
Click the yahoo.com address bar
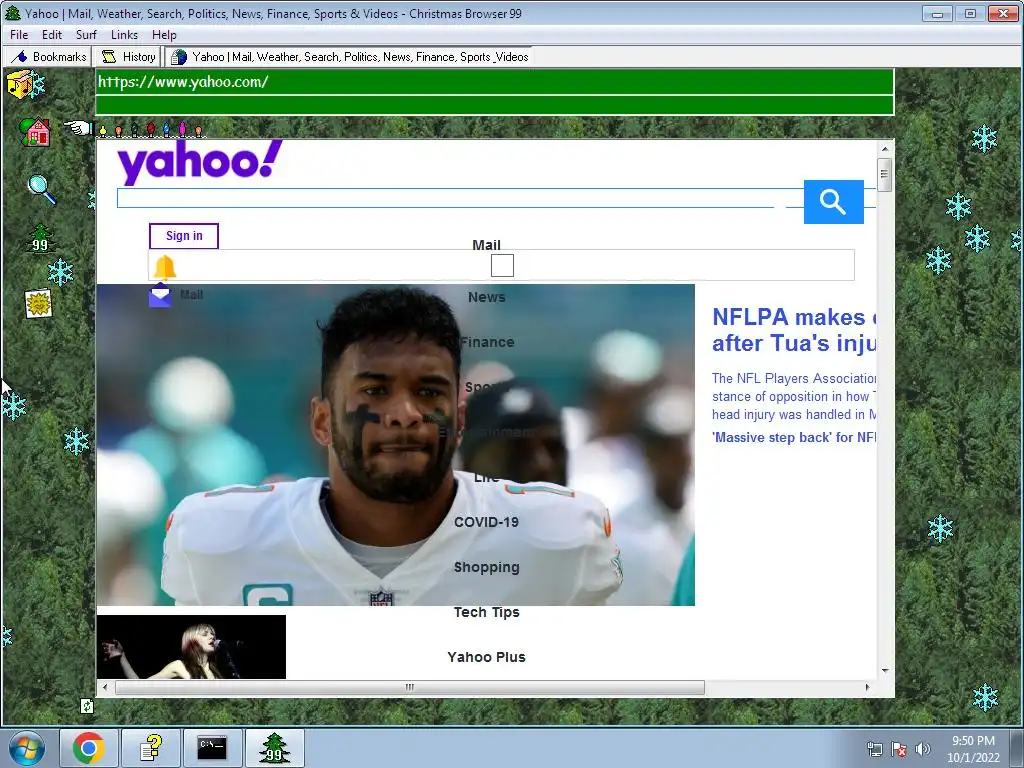494,82
